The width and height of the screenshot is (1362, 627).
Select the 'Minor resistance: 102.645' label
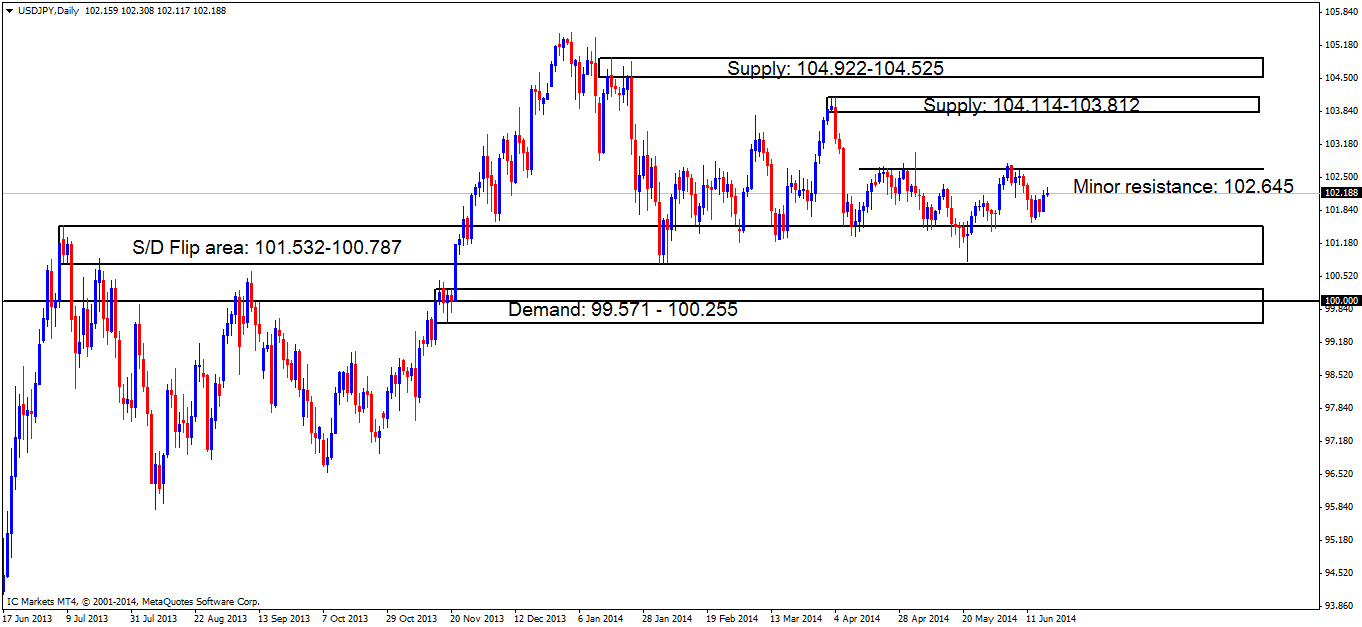tap(1183, 186)
